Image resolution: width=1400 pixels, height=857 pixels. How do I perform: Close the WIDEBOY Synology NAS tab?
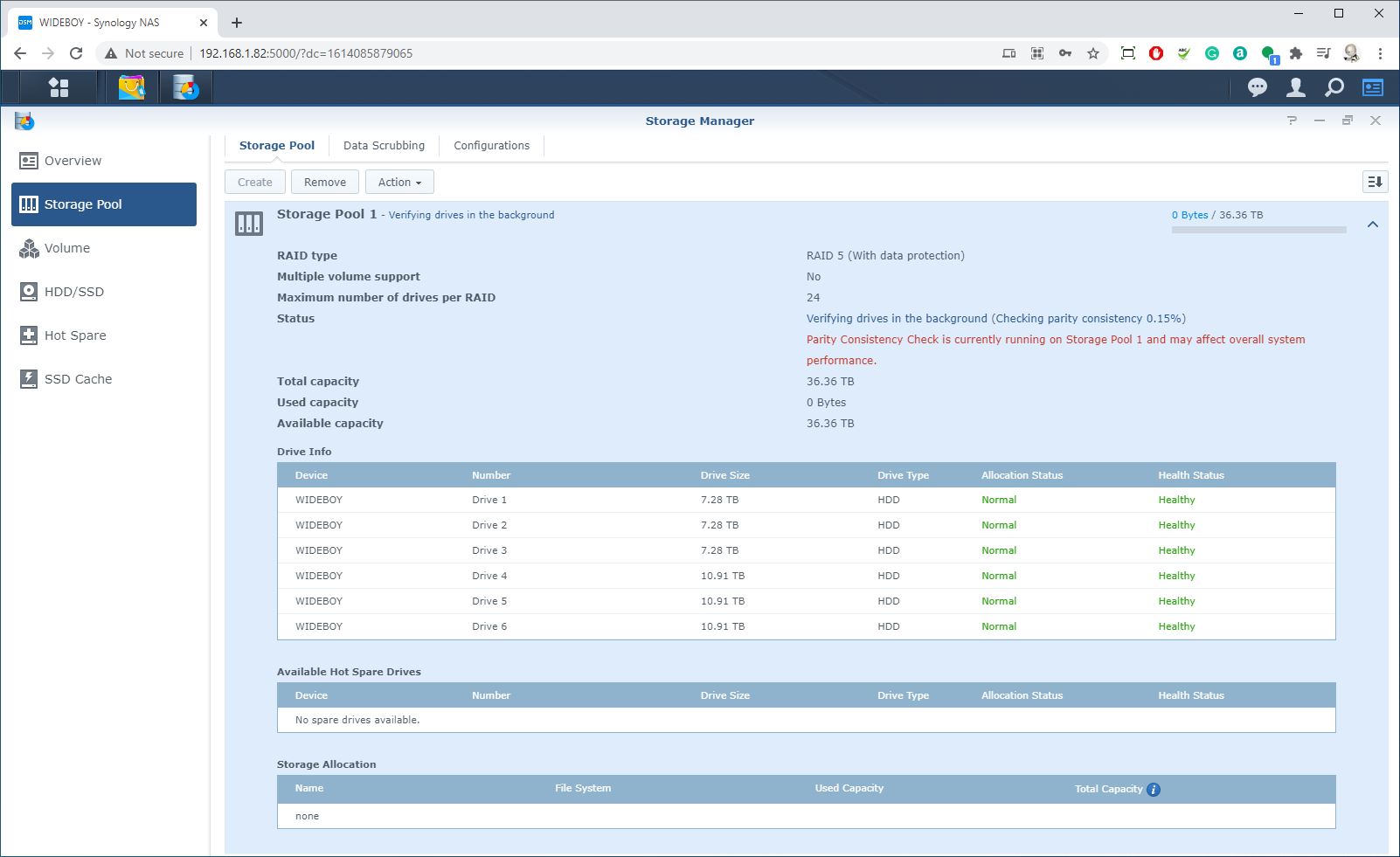click(x=204, y=23)
